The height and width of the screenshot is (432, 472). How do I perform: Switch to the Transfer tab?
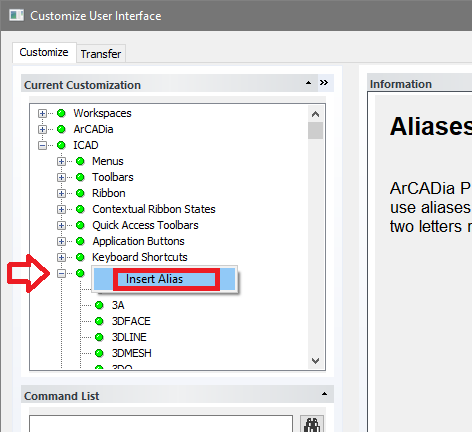(101, 54)
